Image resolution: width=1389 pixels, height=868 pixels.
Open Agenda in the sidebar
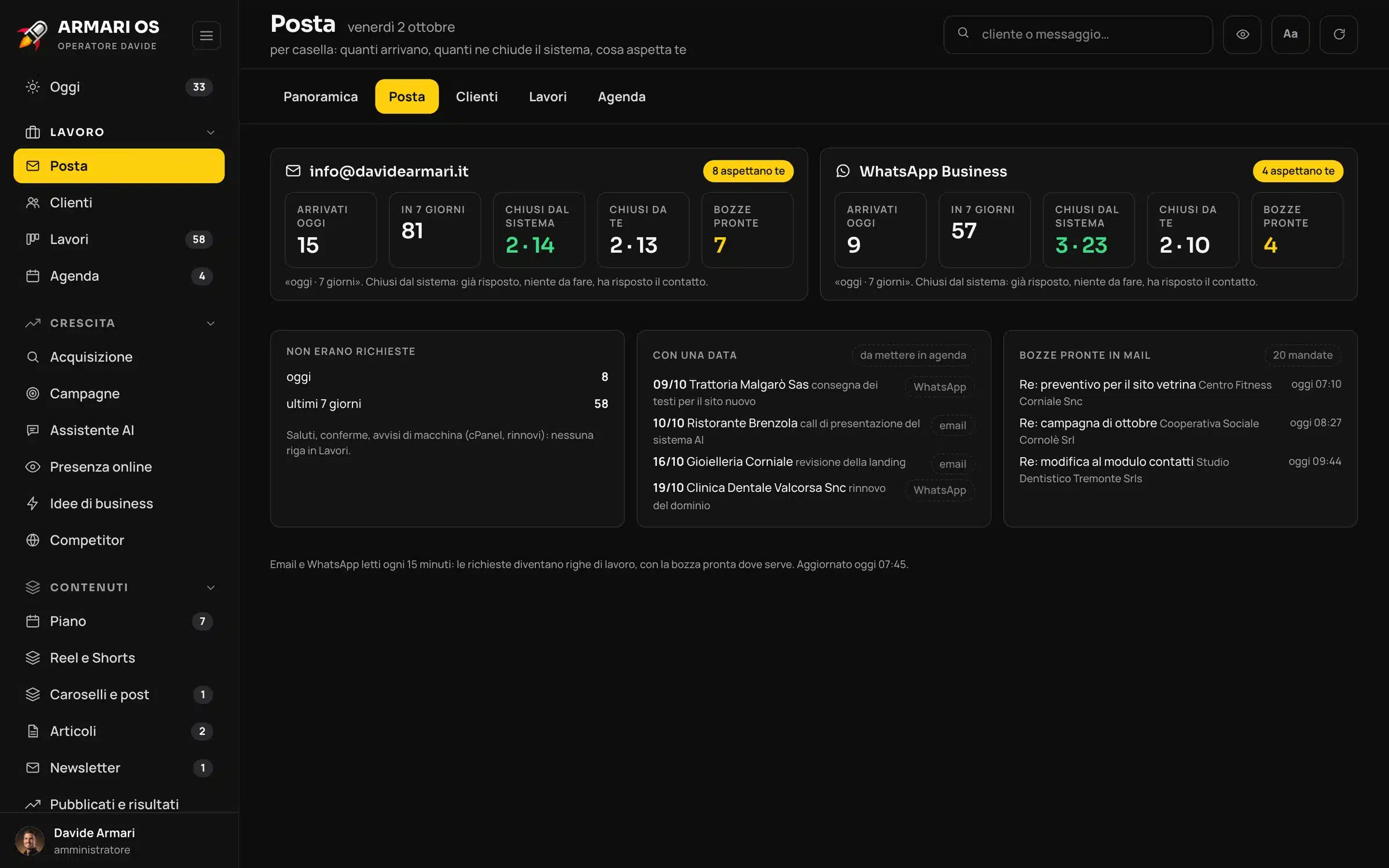(119, 276)
